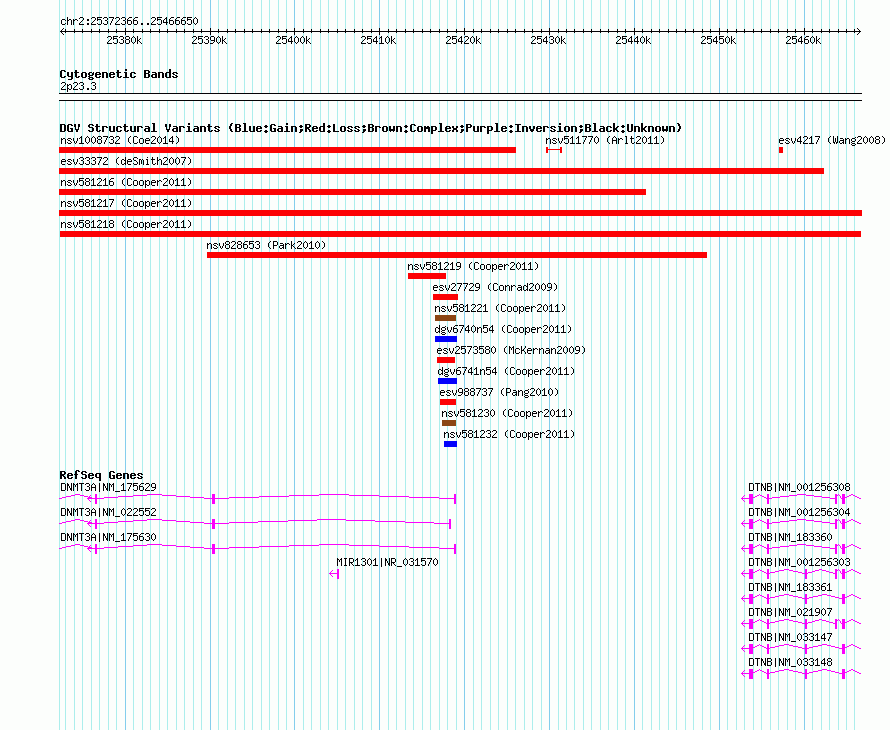Click the 25380k ruler tick label
This screenshot has width=890, height=730.
124,40
